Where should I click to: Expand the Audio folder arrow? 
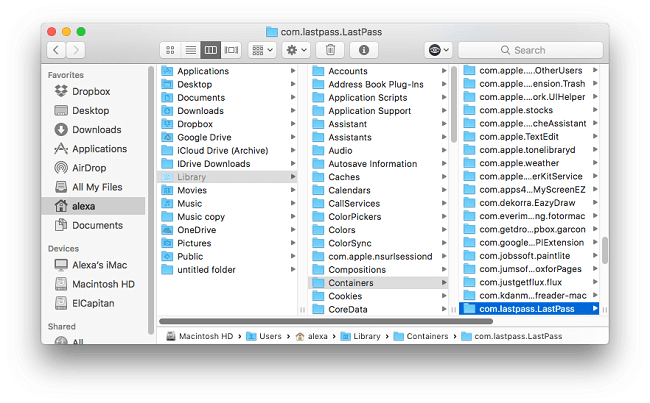444,151
